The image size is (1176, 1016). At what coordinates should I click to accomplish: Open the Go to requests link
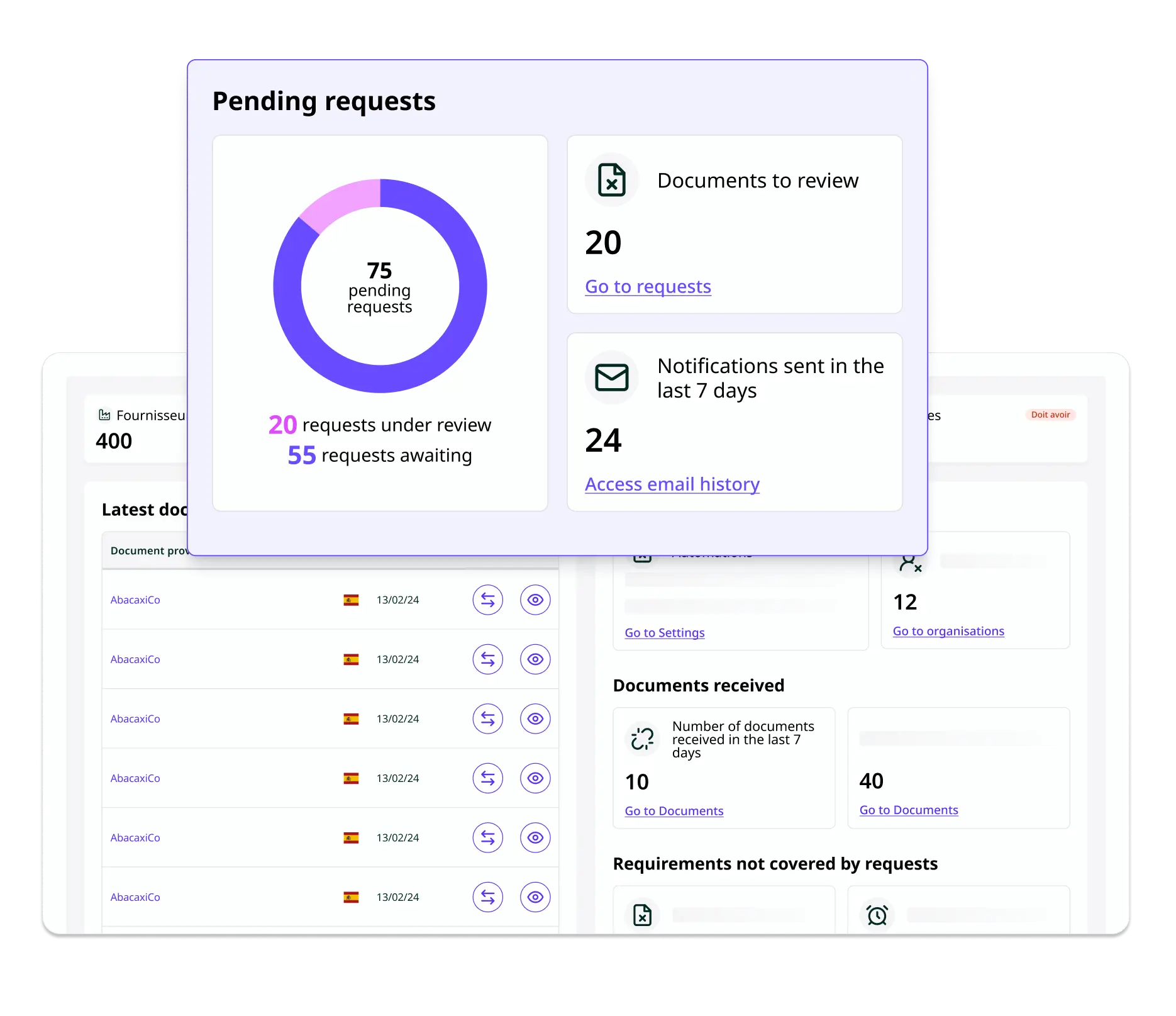tap(648, 287)
